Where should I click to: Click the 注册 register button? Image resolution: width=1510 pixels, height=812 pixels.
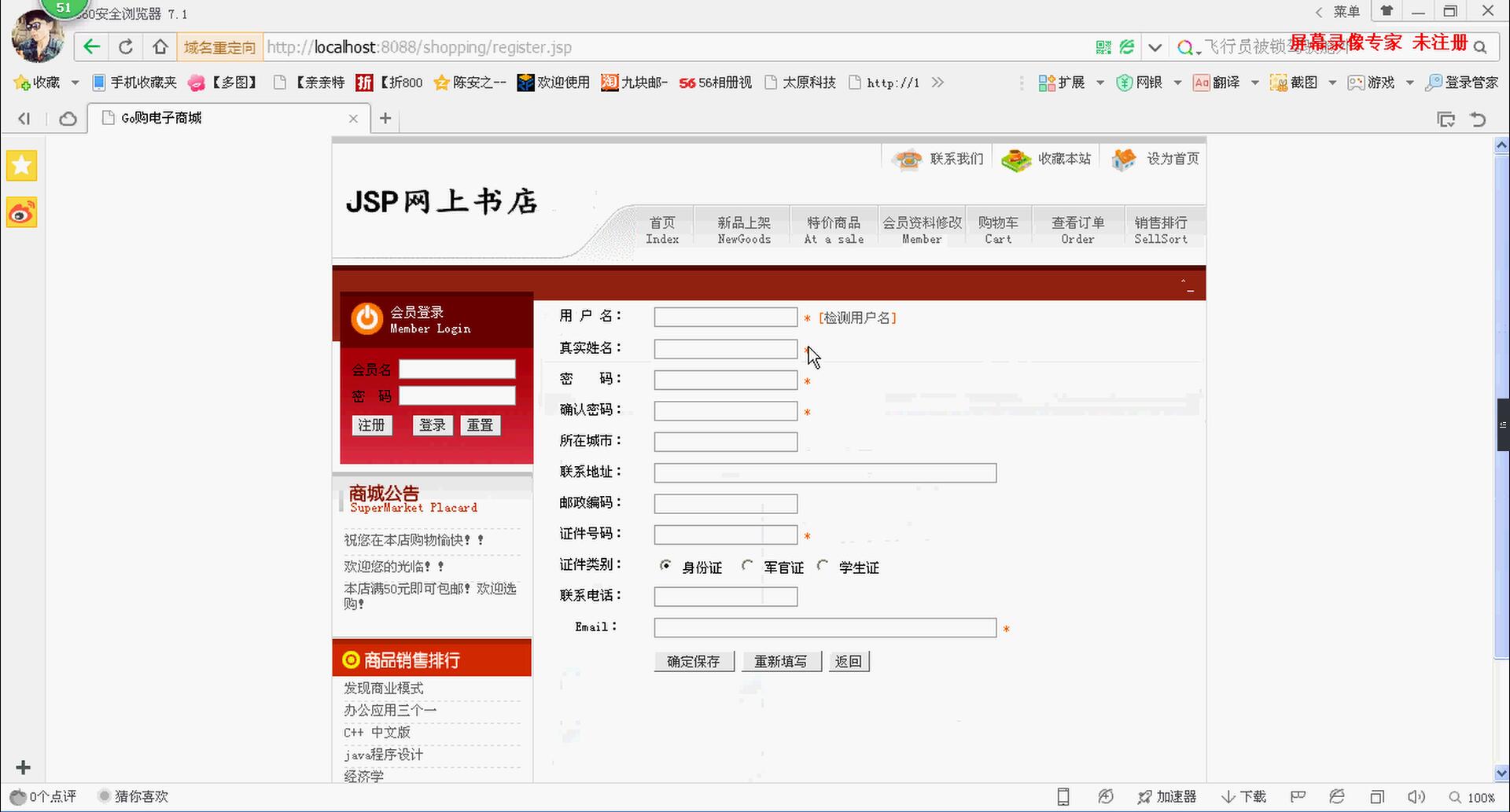(371, 425)
